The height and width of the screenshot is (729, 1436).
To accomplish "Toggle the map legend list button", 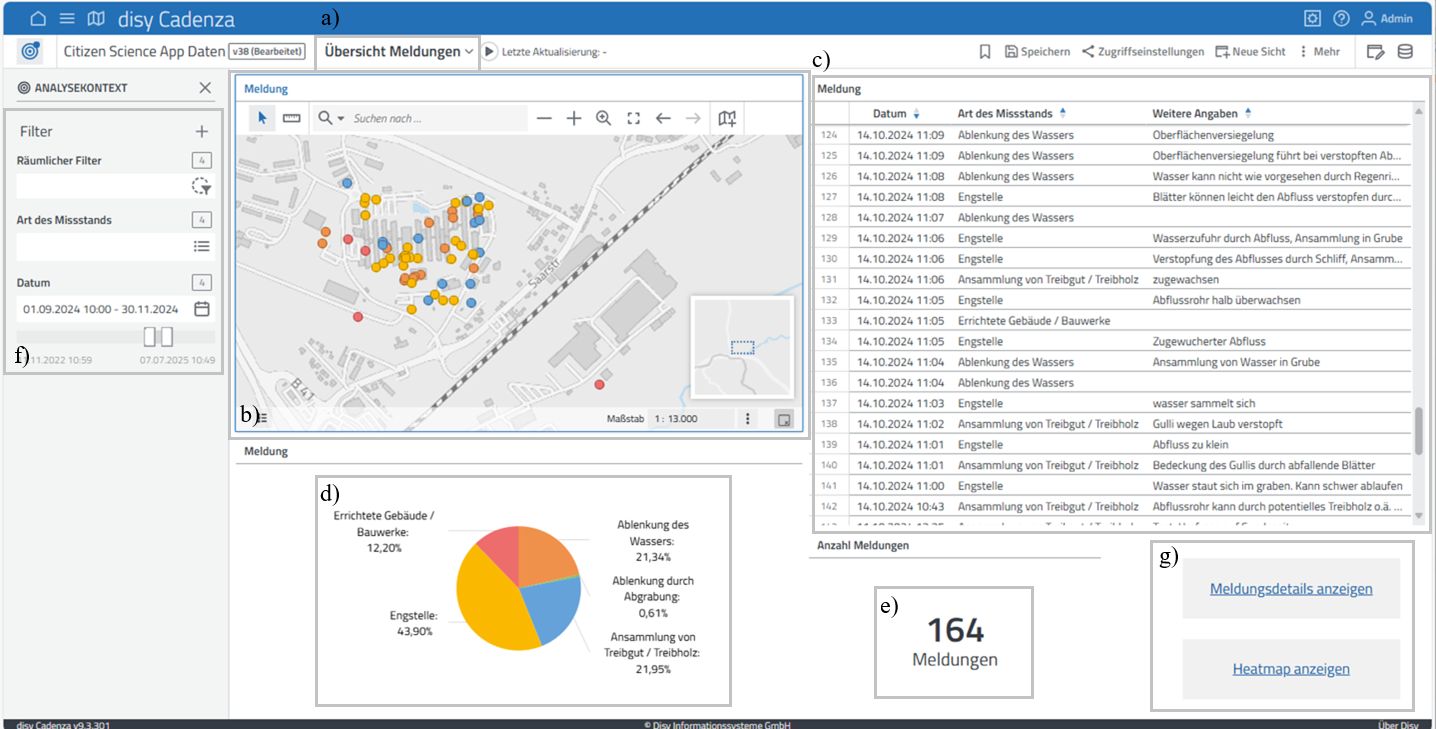I will [x=261, y=419].
